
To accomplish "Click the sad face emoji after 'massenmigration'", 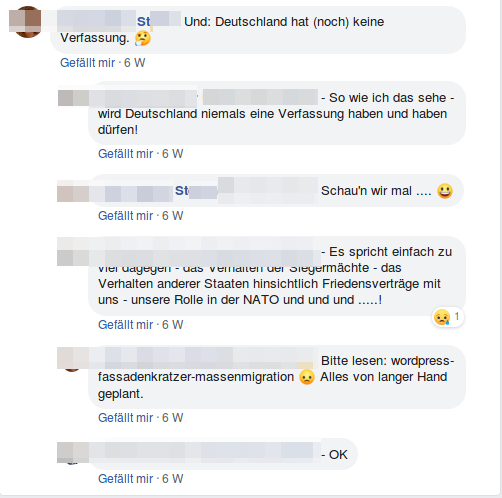I will pos(307,377).
